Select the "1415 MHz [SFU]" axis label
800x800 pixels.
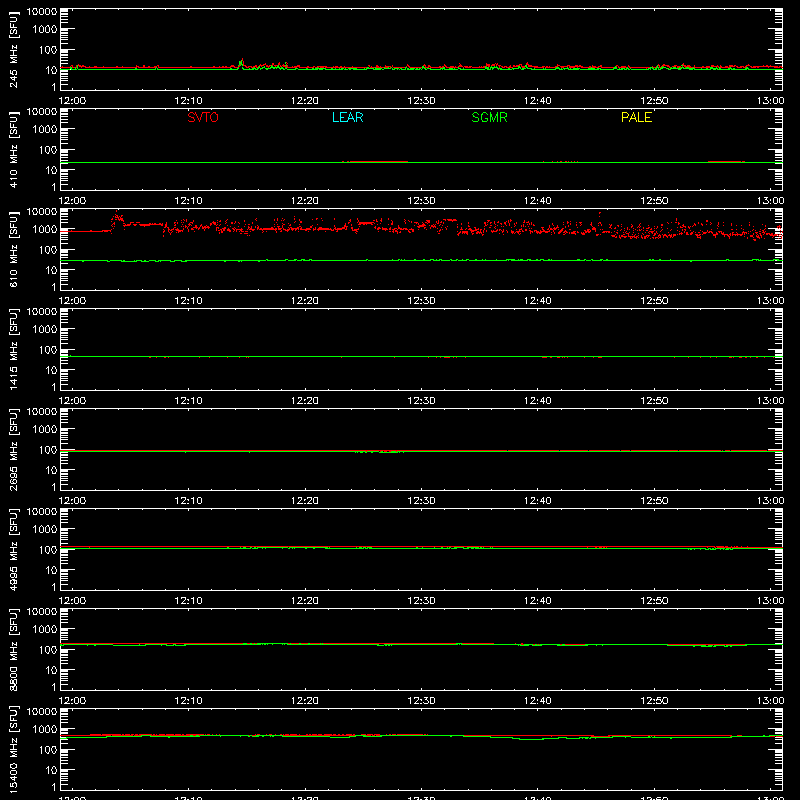tap(13, 349)
